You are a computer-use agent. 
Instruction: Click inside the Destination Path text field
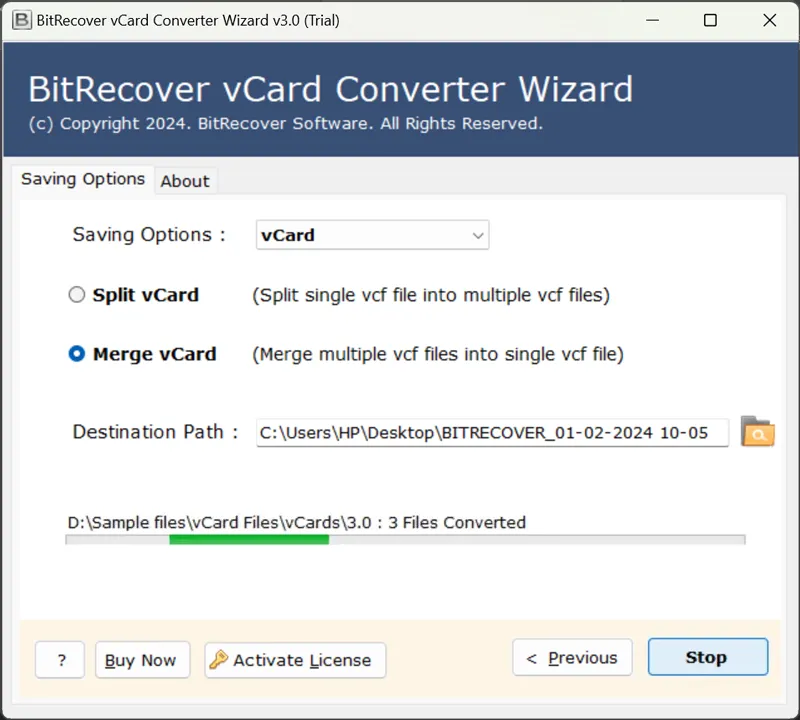point(491,432)
